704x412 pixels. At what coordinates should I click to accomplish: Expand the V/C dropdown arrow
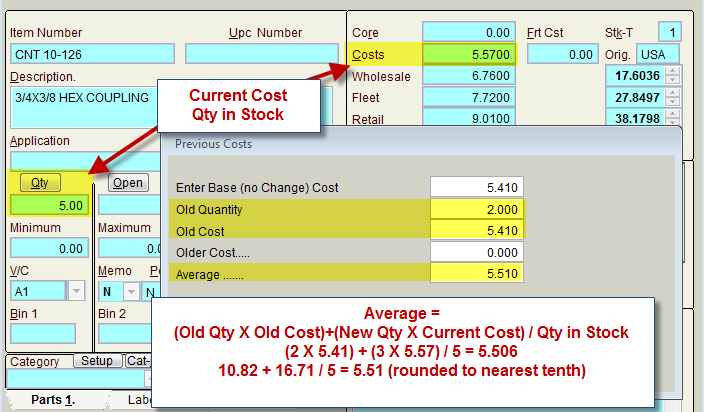point(76,291)
